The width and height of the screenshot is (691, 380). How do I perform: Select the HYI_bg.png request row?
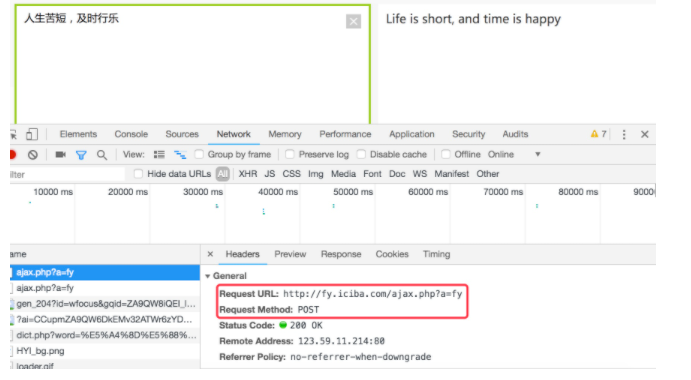(105, 351)
